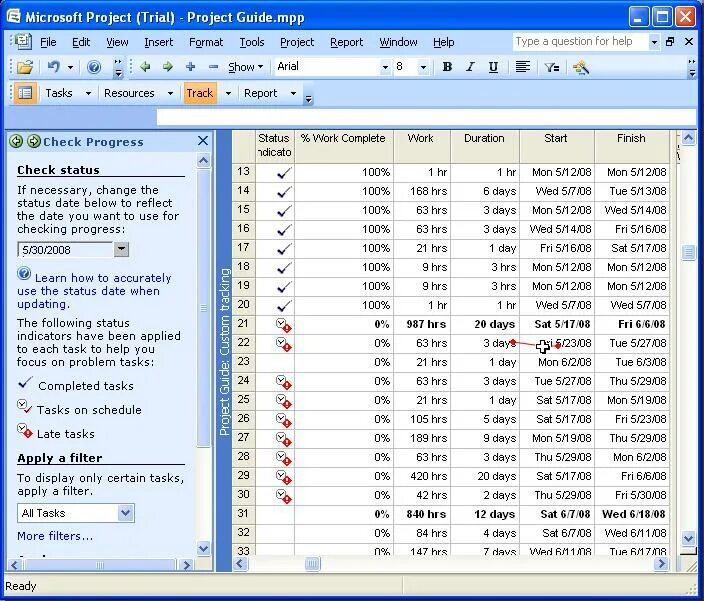Click the table vertical scrollbar down arrow
The image size is (704, 601).
point(689,537)
